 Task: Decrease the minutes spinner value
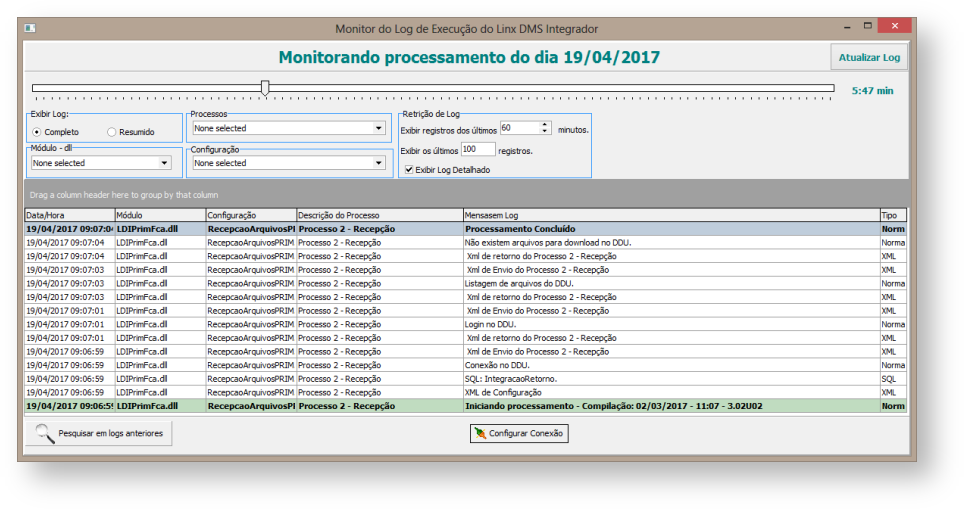click(x=544, y=131)
